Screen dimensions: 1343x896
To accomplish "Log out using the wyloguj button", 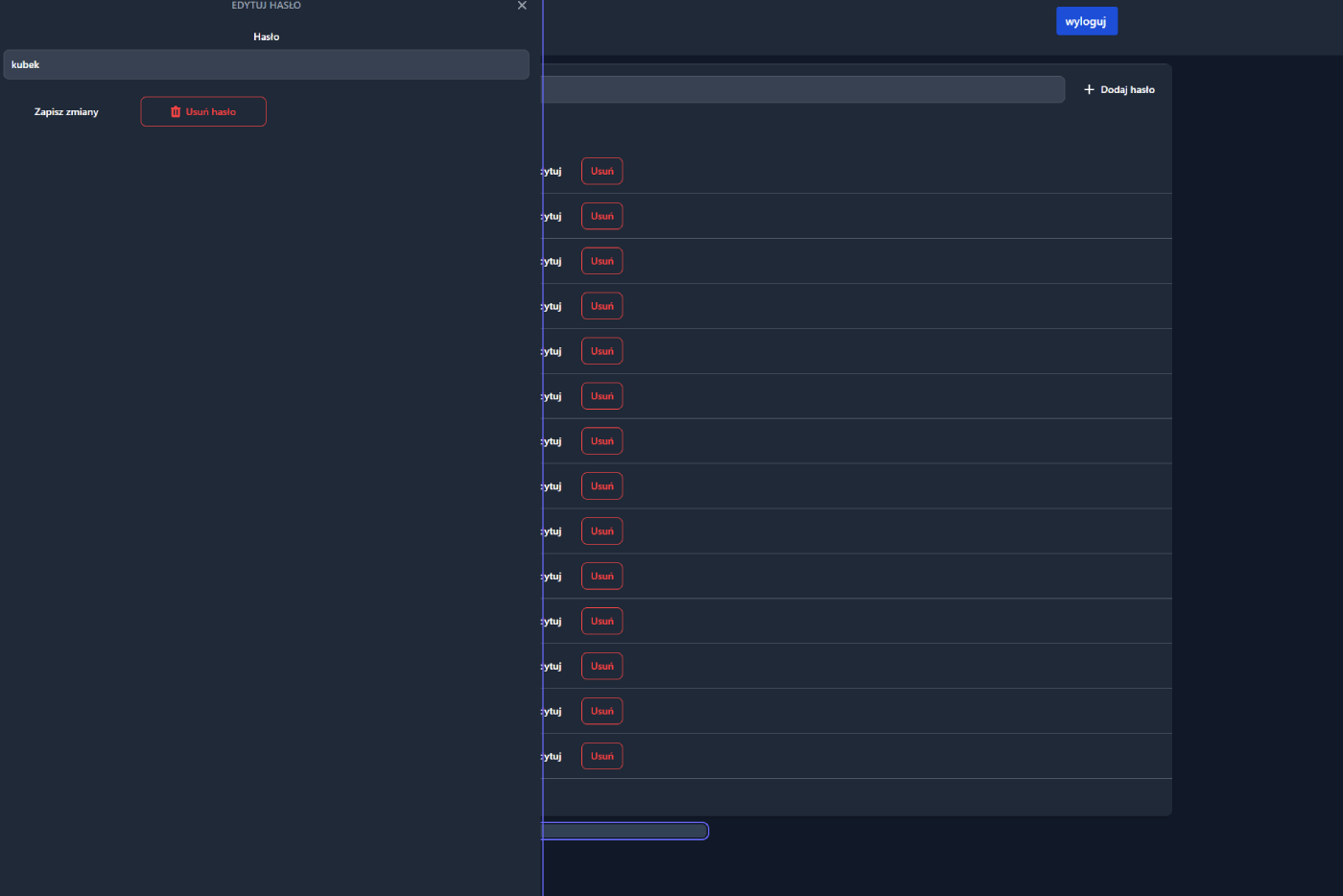I will point(1086,21).
